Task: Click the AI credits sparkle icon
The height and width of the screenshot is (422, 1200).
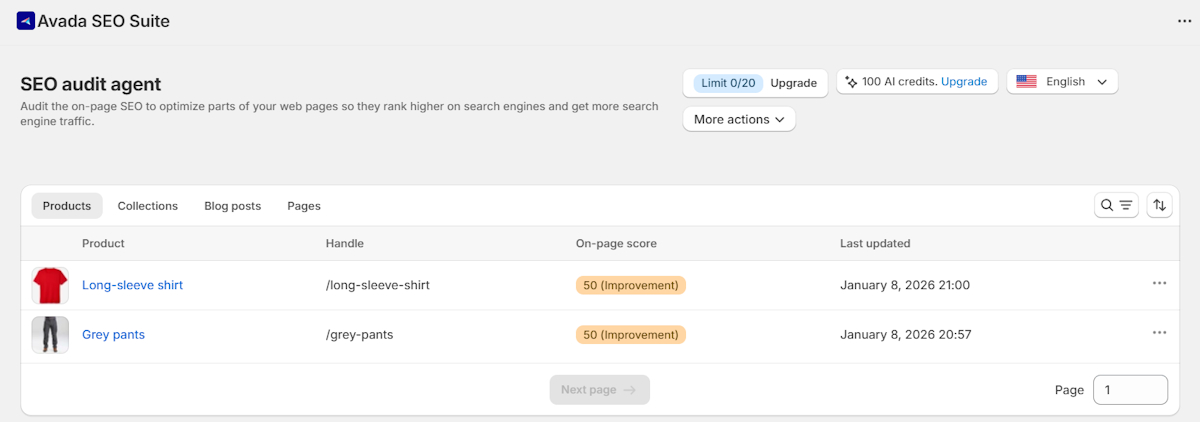Action: tap(851, 82)
